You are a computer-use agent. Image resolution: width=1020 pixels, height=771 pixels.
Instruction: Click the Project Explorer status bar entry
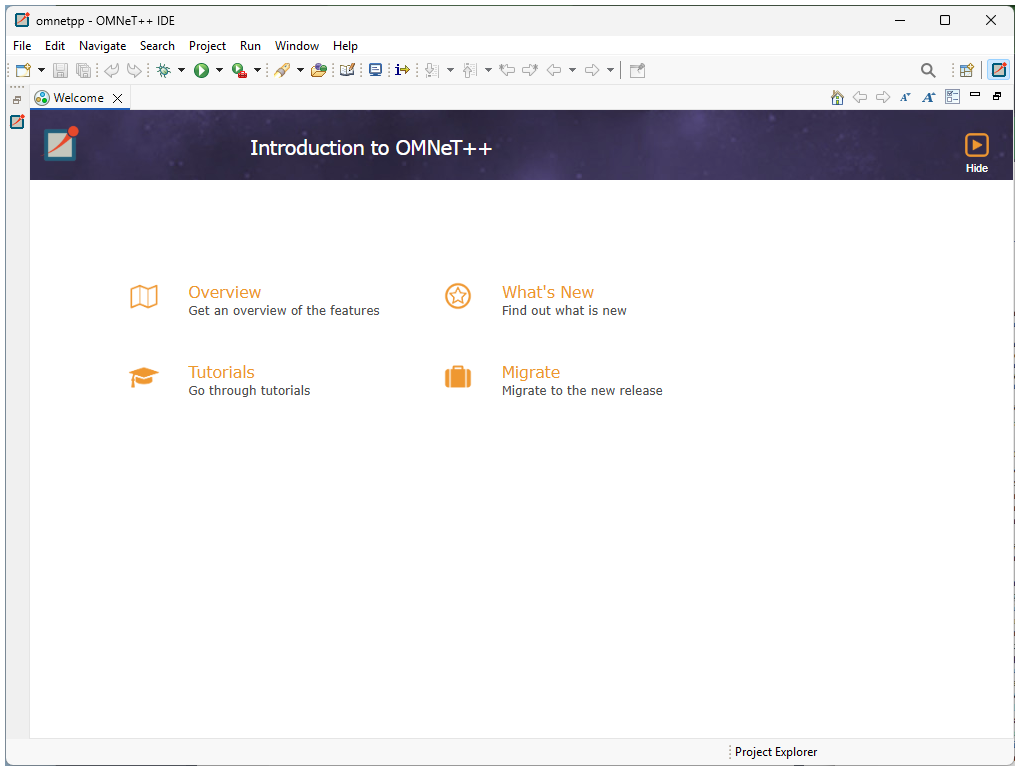[775, 751]
